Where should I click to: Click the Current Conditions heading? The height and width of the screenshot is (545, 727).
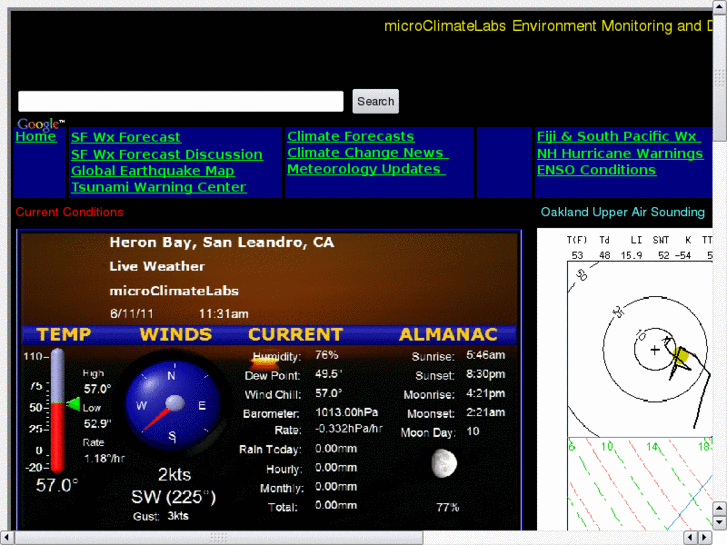(70, 212)
